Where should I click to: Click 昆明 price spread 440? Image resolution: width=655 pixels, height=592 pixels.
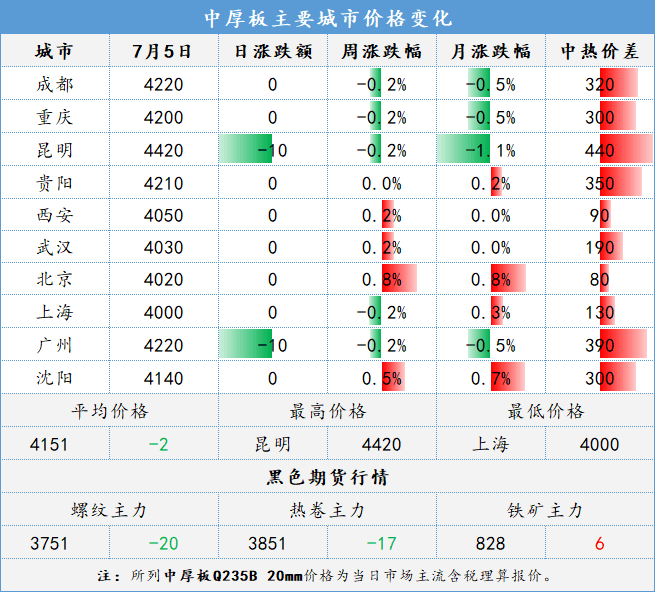[599, 151]
